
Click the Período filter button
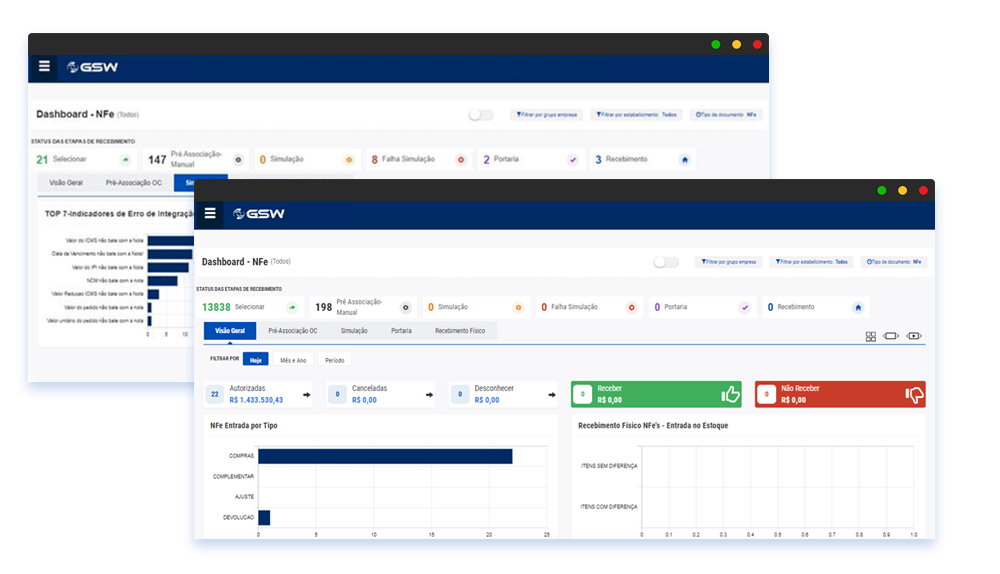pyautogui.click(x=335, y=360)
